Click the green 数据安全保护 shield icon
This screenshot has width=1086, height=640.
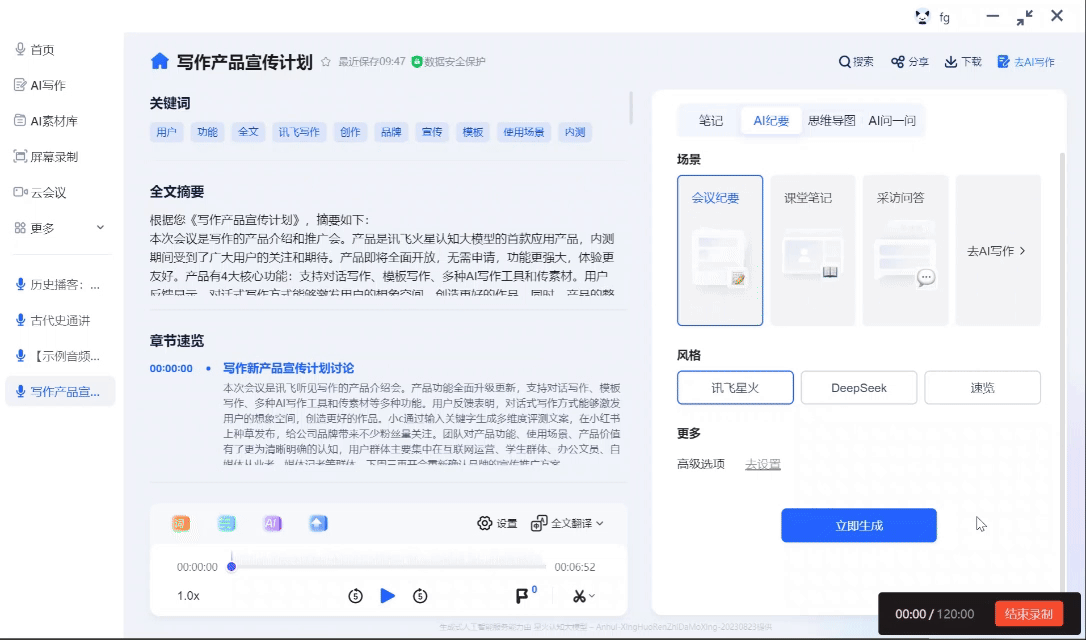pyautogui.click(x=417, y=62)
